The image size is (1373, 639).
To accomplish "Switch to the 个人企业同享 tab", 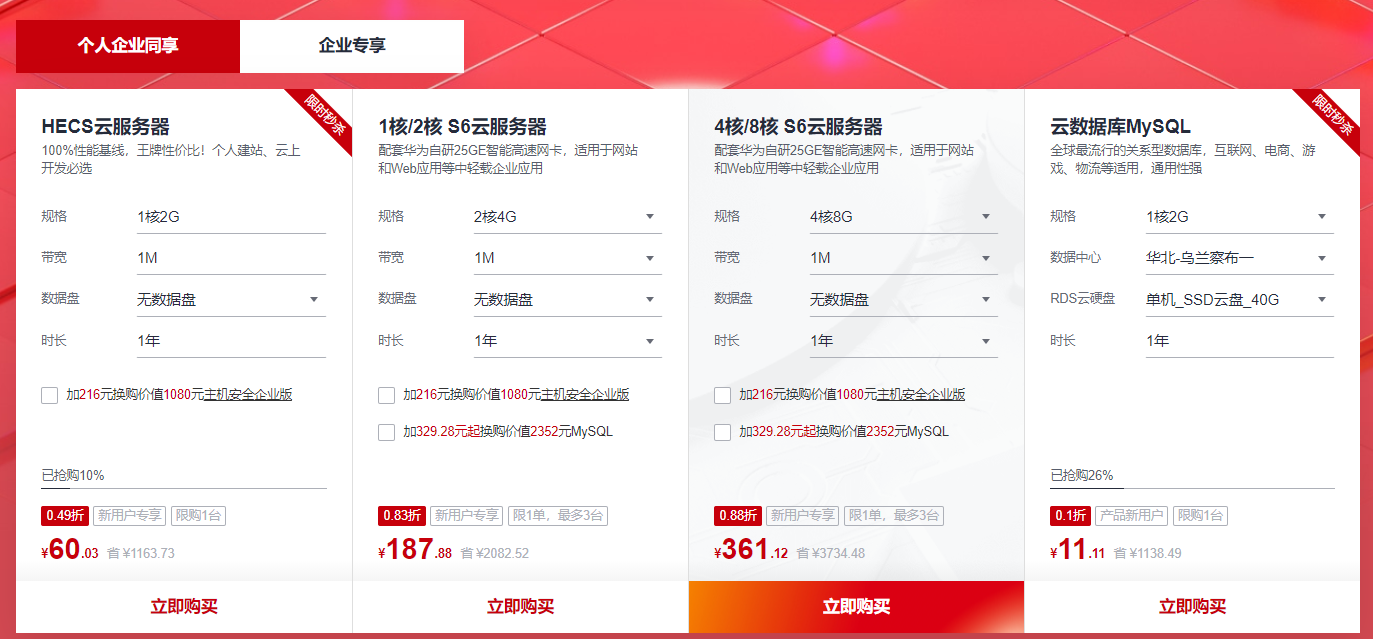I will (x=128, y=46).
